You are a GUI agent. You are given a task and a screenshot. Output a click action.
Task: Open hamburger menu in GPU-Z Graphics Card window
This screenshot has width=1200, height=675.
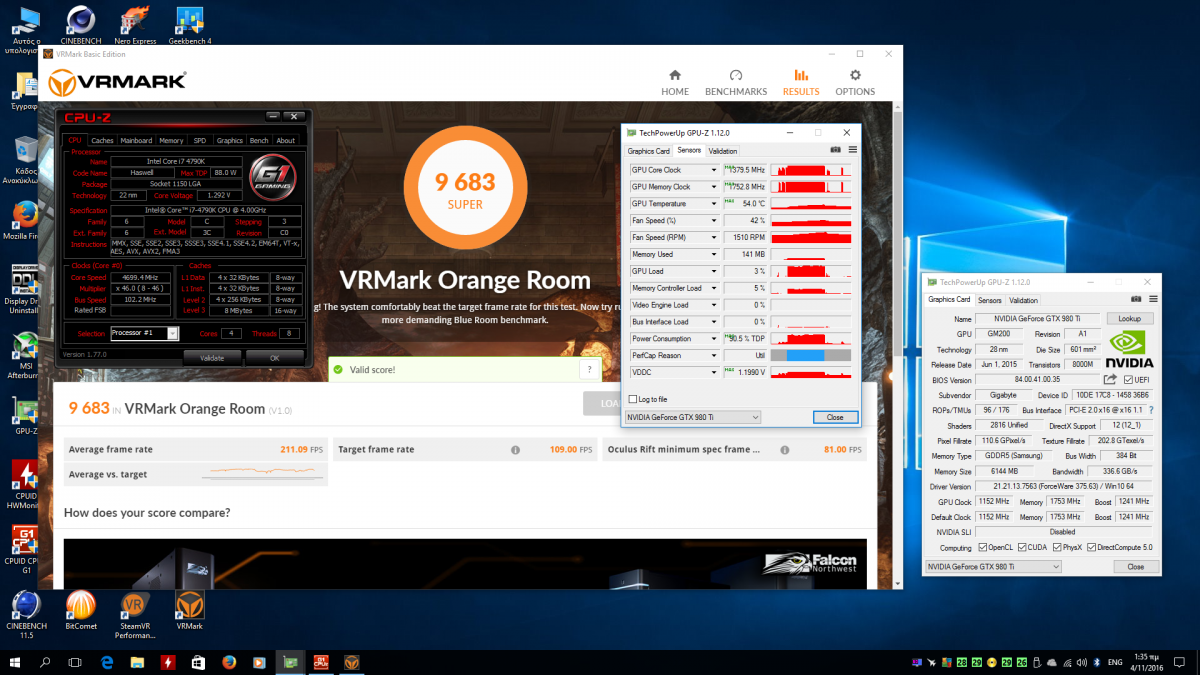point(1155,299)
